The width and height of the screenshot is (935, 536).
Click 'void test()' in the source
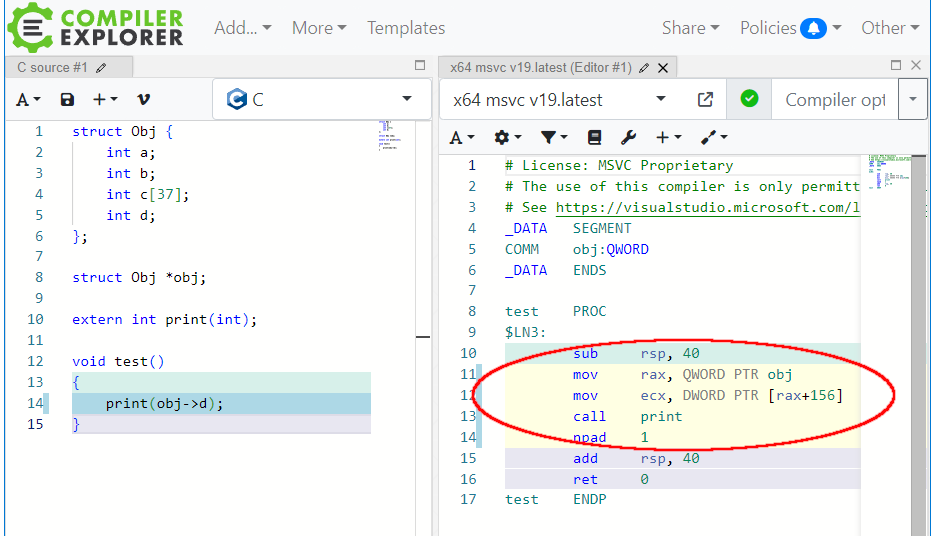tap(118, 361)
